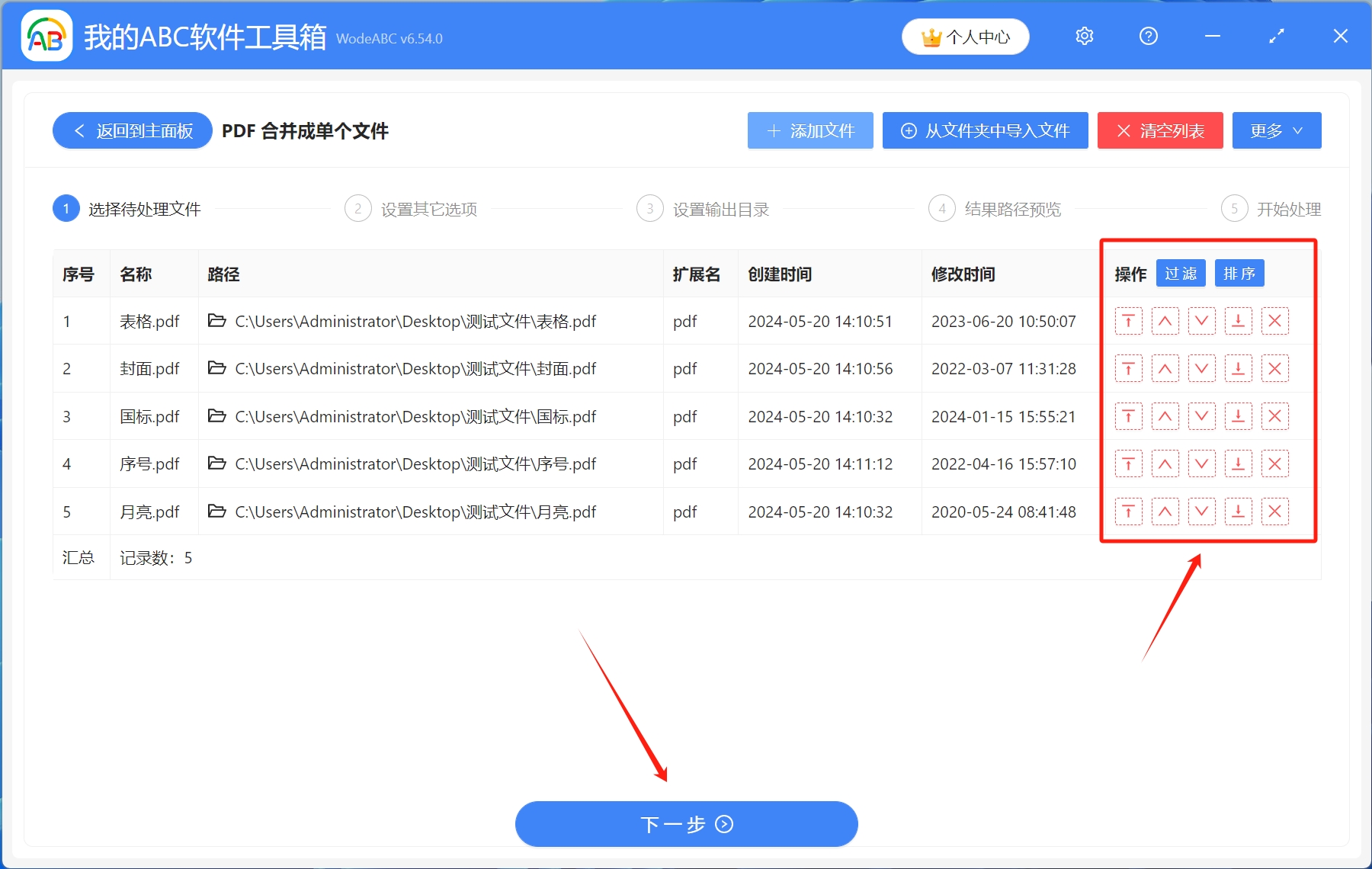
Task: Click 添加文件 to add files
Action: 810,130
